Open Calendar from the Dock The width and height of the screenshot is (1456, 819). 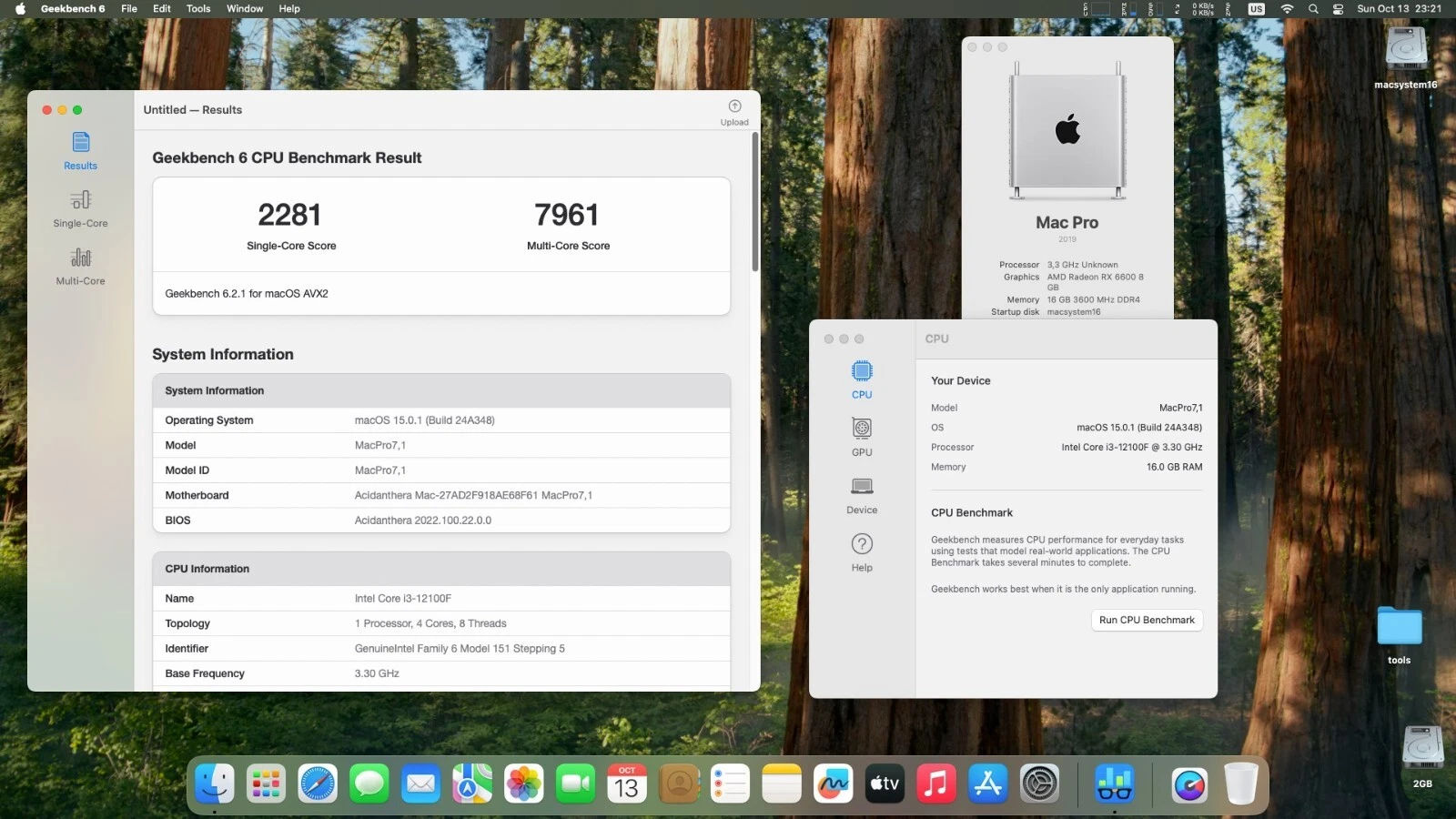[627, 783]
